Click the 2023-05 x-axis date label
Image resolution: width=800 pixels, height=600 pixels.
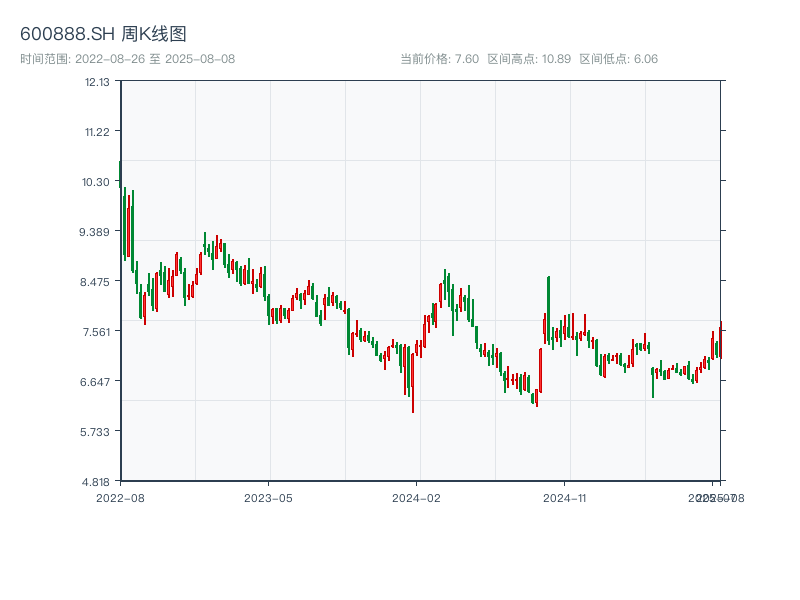pos(268,497)
